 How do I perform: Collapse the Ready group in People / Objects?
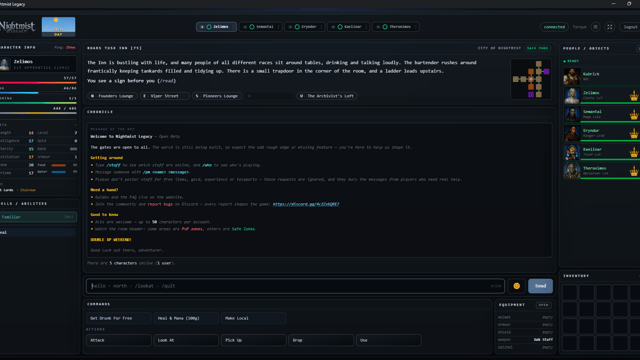pos(571,61)
